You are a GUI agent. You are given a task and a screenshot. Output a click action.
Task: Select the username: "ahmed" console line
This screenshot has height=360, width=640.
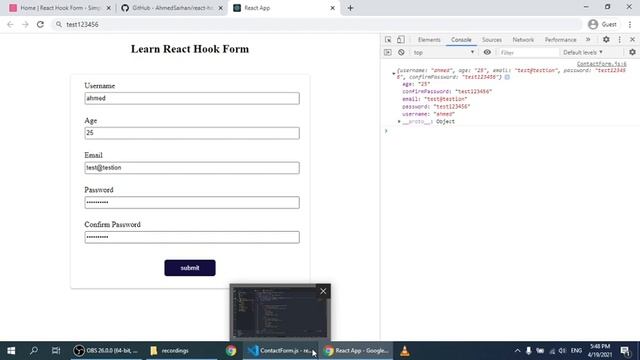pos(428,114)
